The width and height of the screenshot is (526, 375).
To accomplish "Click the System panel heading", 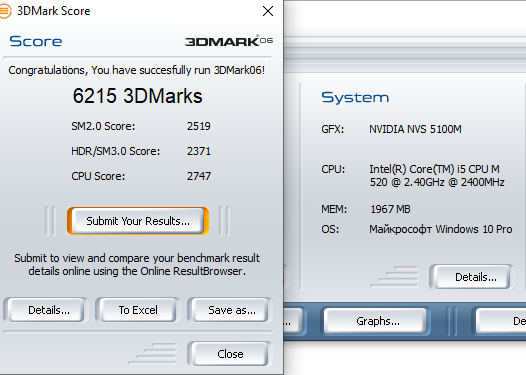I will (x=355, y=98).
